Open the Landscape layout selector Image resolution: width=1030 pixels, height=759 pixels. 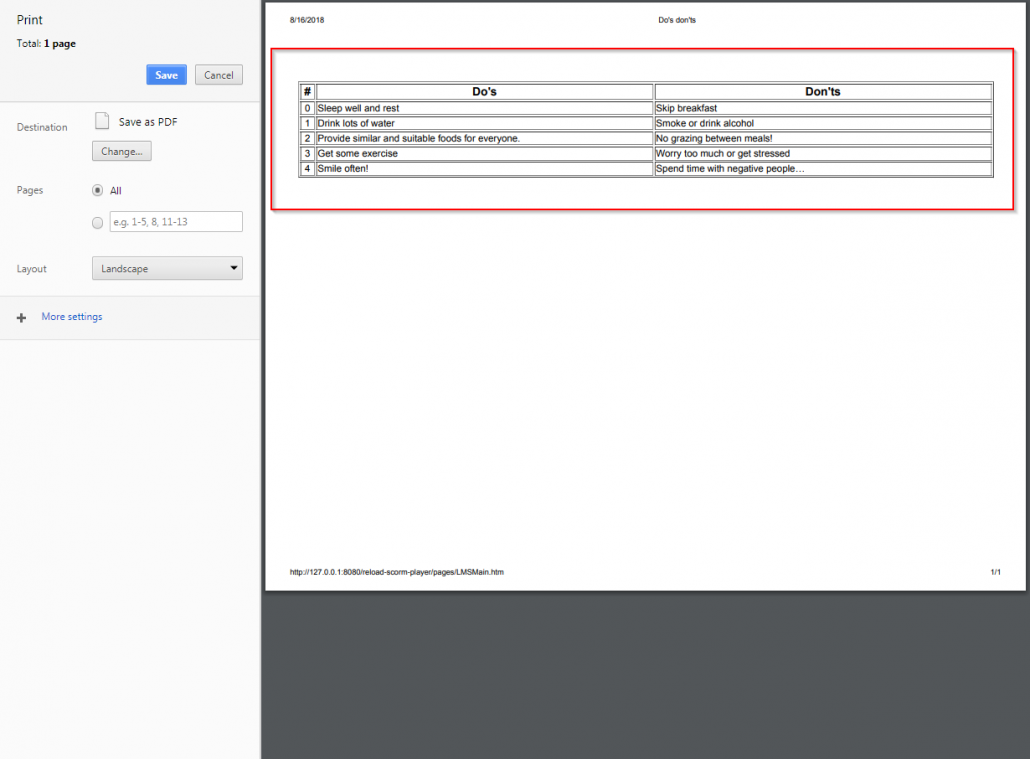pyautogui.click(x=167, y=268)
